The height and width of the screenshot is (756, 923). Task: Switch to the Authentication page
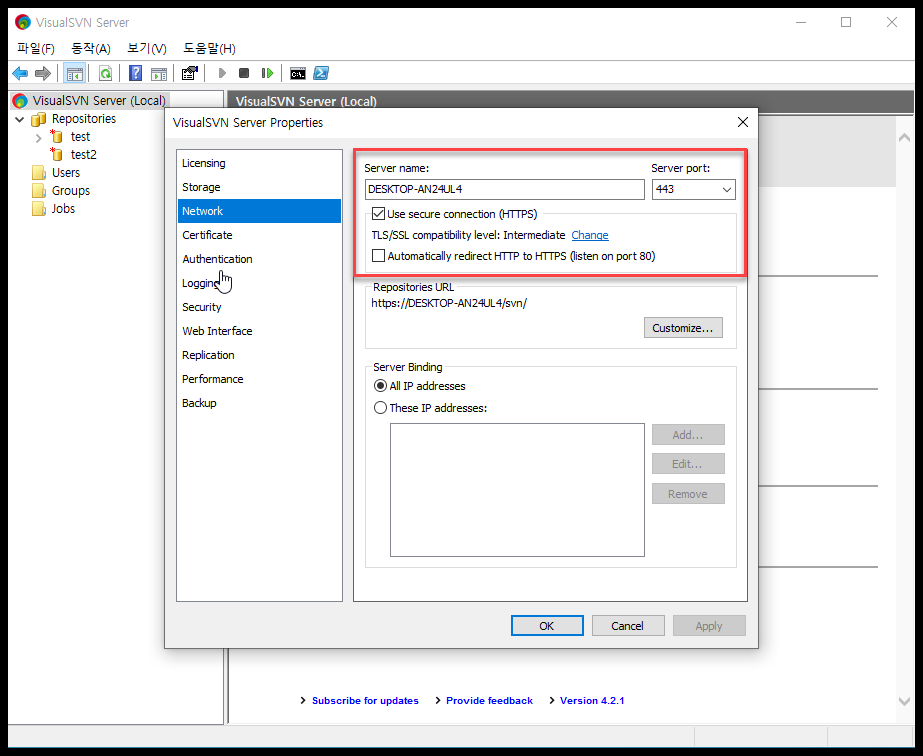259,259
